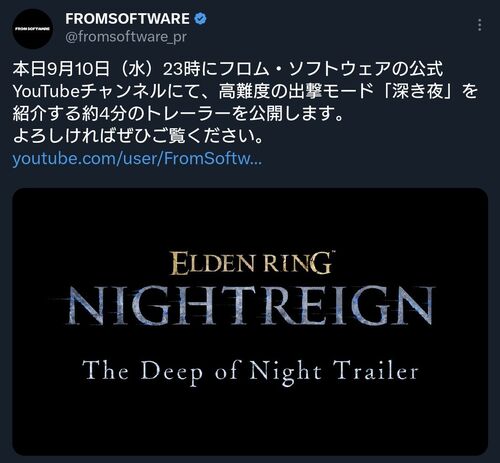This screenshot has width=500, height=463.
Task: Follow the youtube.com/user/FromSoftw... link
Action: (x=137, y=159)
